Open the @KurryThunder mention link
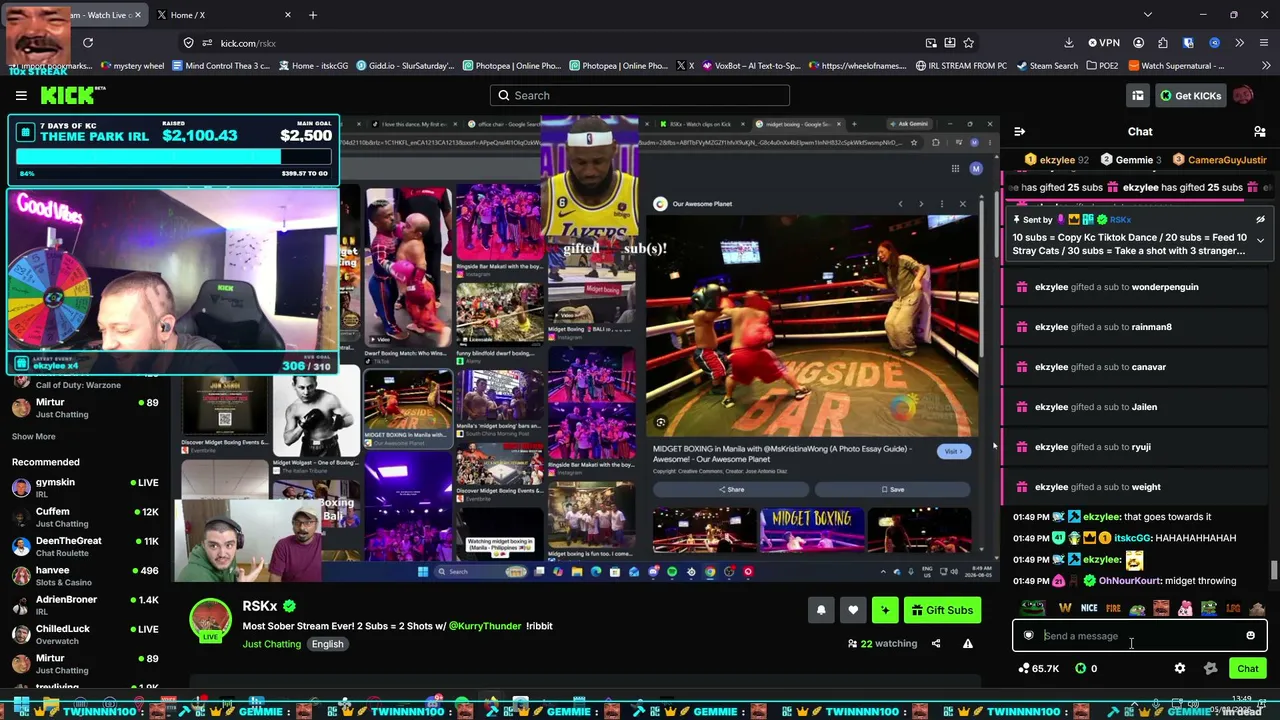 coord(485,626)
